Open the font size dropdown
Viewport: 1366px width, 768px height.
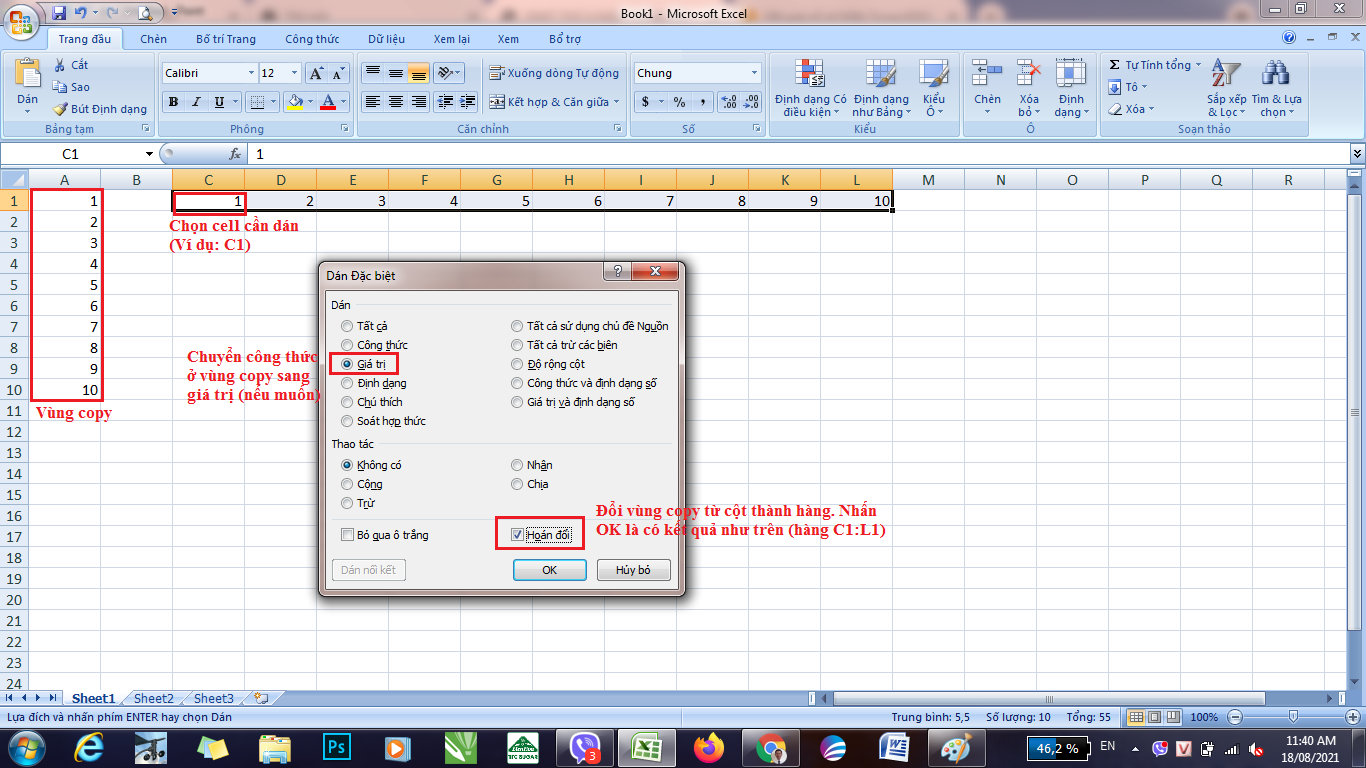[293, 73]
